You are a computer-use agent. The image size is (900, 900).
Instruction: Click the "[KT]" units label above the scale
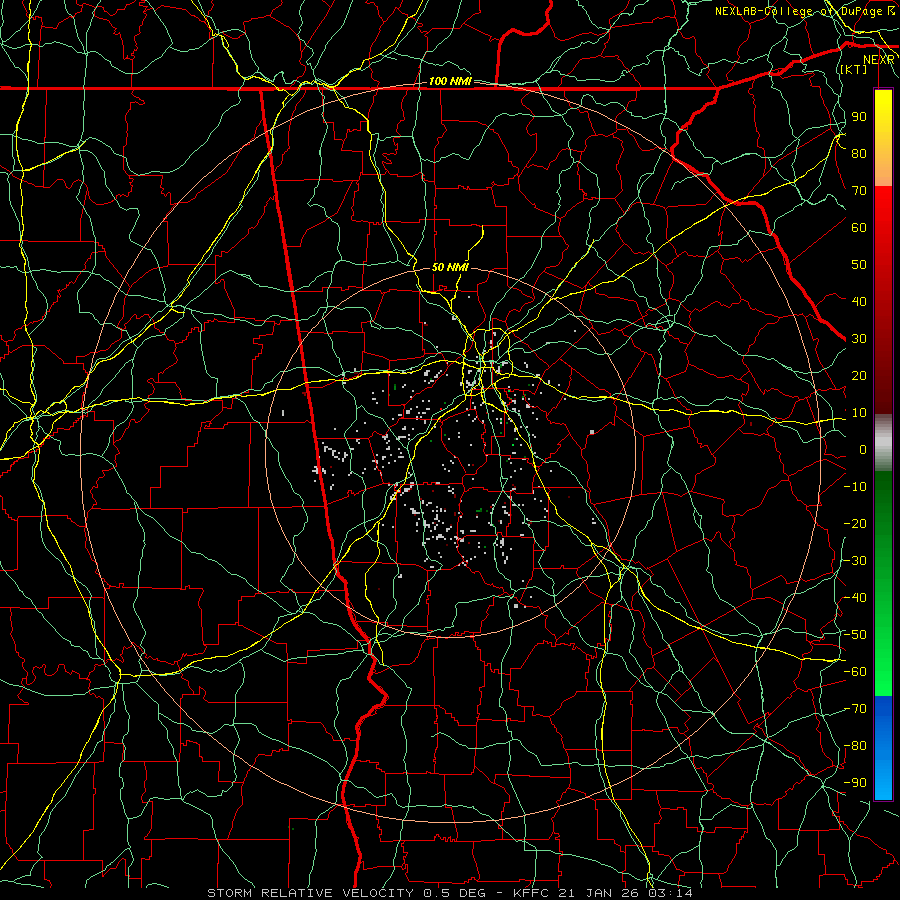853,69
